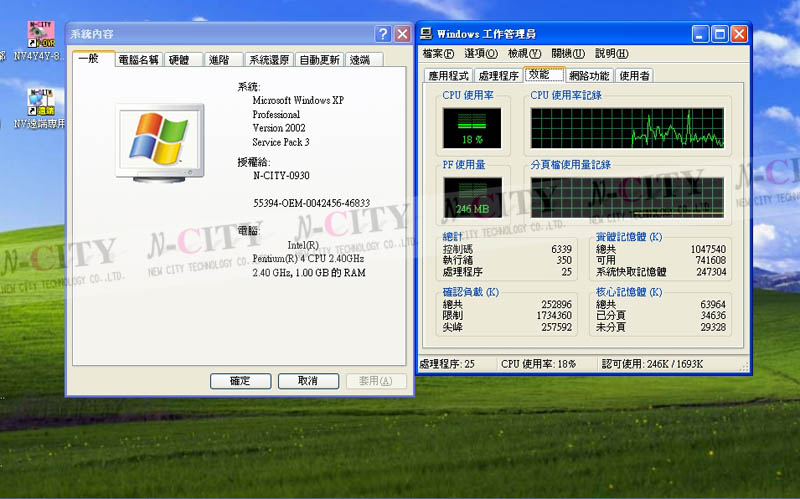The width and height of the screenshot is (800, 499).
Task: Click the status bar 認可使用: 246K / 1693K
Action: pos(652,364)
